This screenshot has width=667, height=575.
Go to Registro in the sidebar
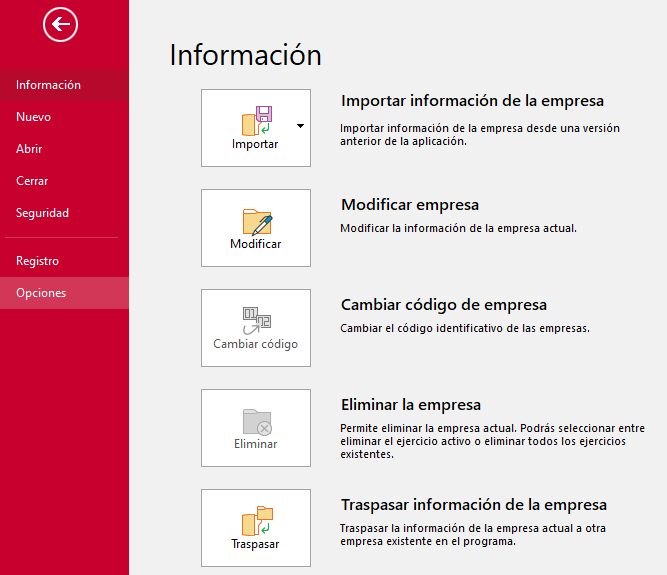(37, 261)
